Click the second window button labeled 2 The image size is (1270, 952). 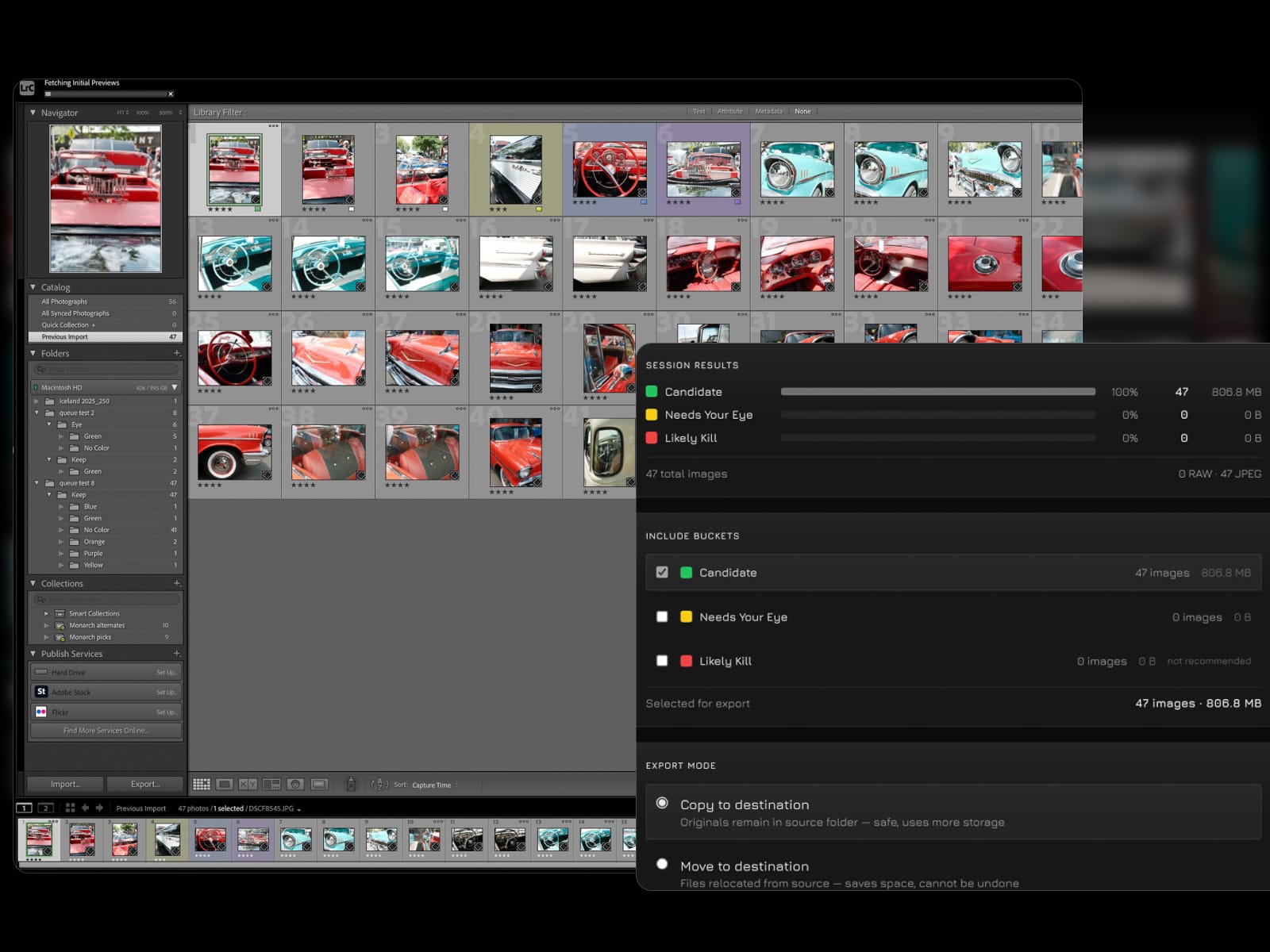(x=46, y=808)
